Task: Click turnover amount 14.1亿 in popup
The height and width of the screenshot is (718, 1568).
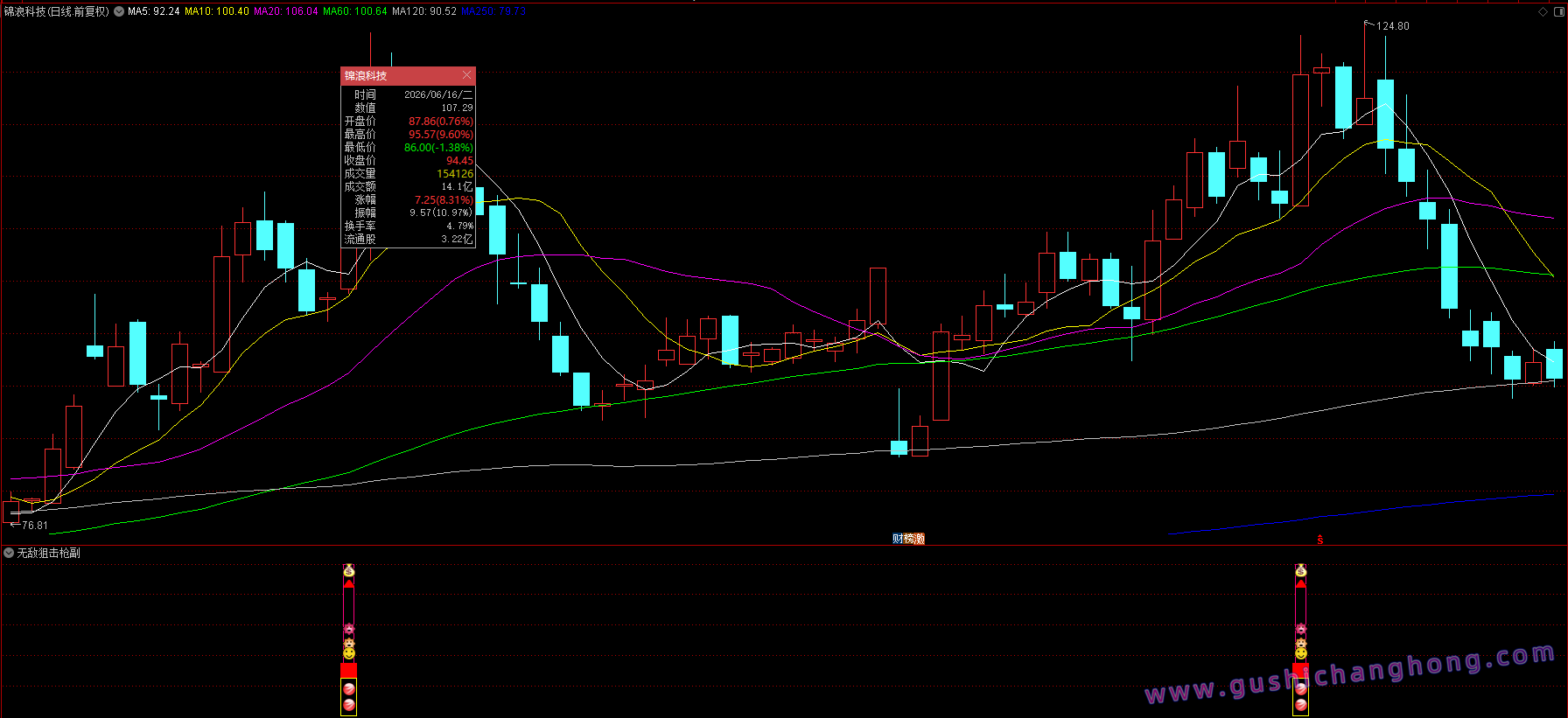Action: point(457,186)
